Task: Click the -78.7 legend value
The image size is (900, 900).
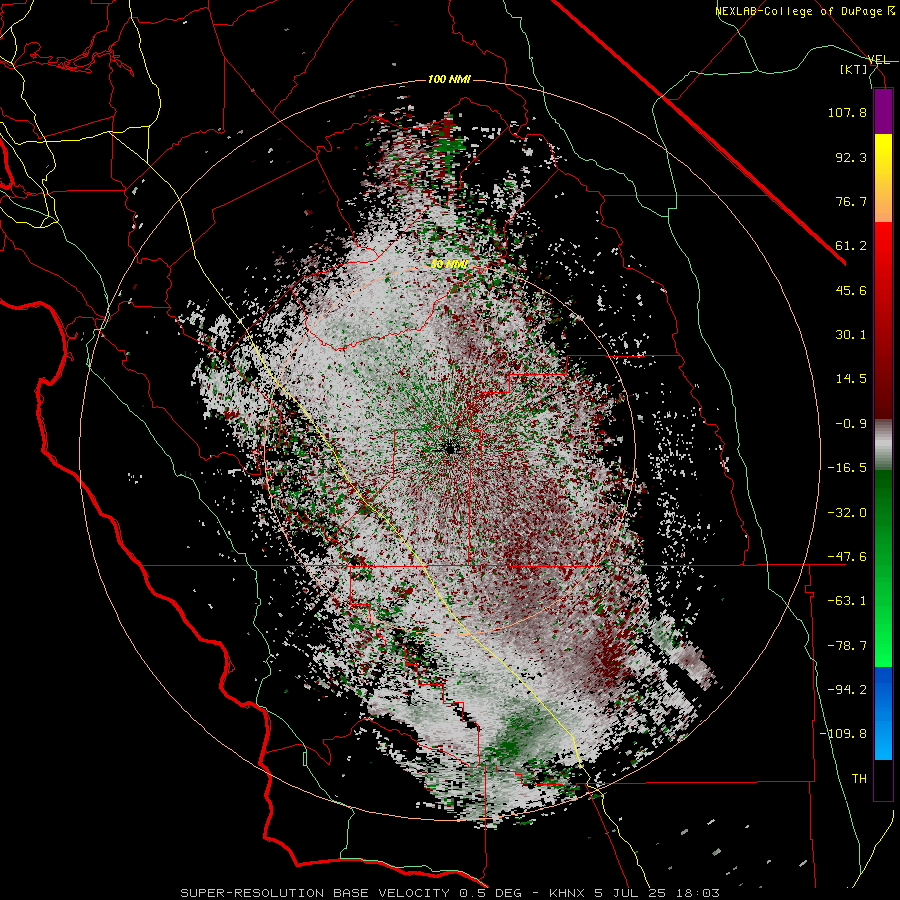Action: (847, 646)
